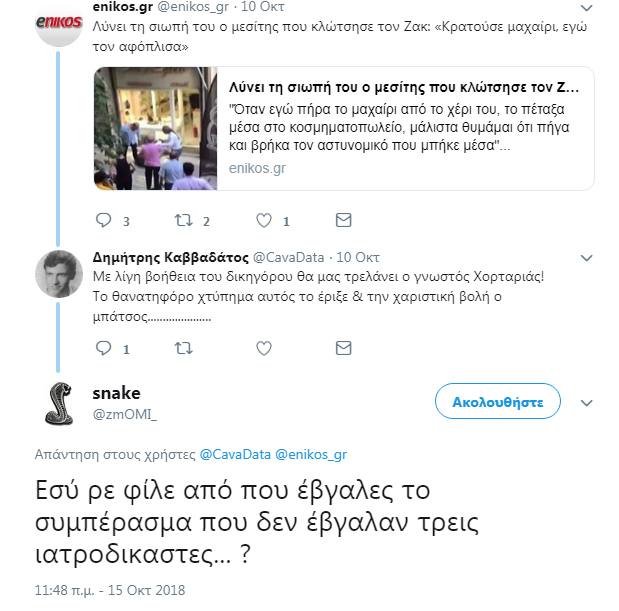The height and width of the screenshot is (611, 619).
Task: Open enikos.gr tweet options chevron
Action: coord(587,8)
